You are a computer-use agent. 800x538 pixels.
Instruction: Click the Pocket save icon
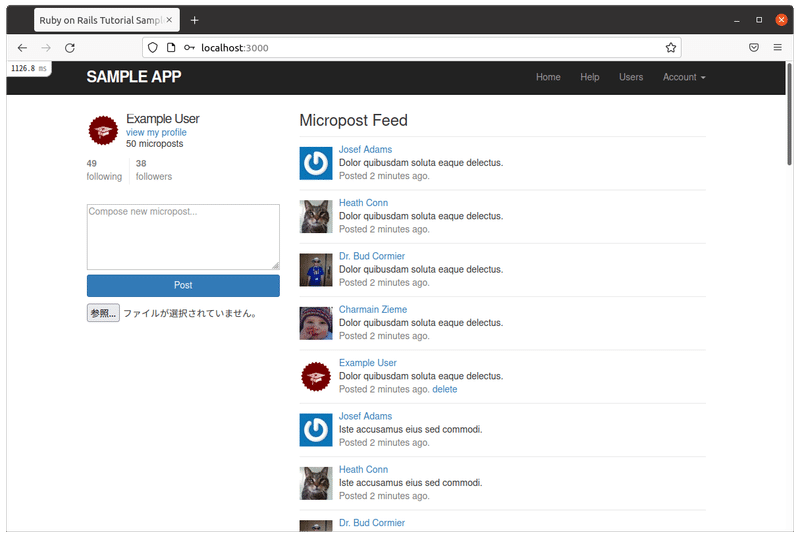pyautogui.click(x=754, y=47)
